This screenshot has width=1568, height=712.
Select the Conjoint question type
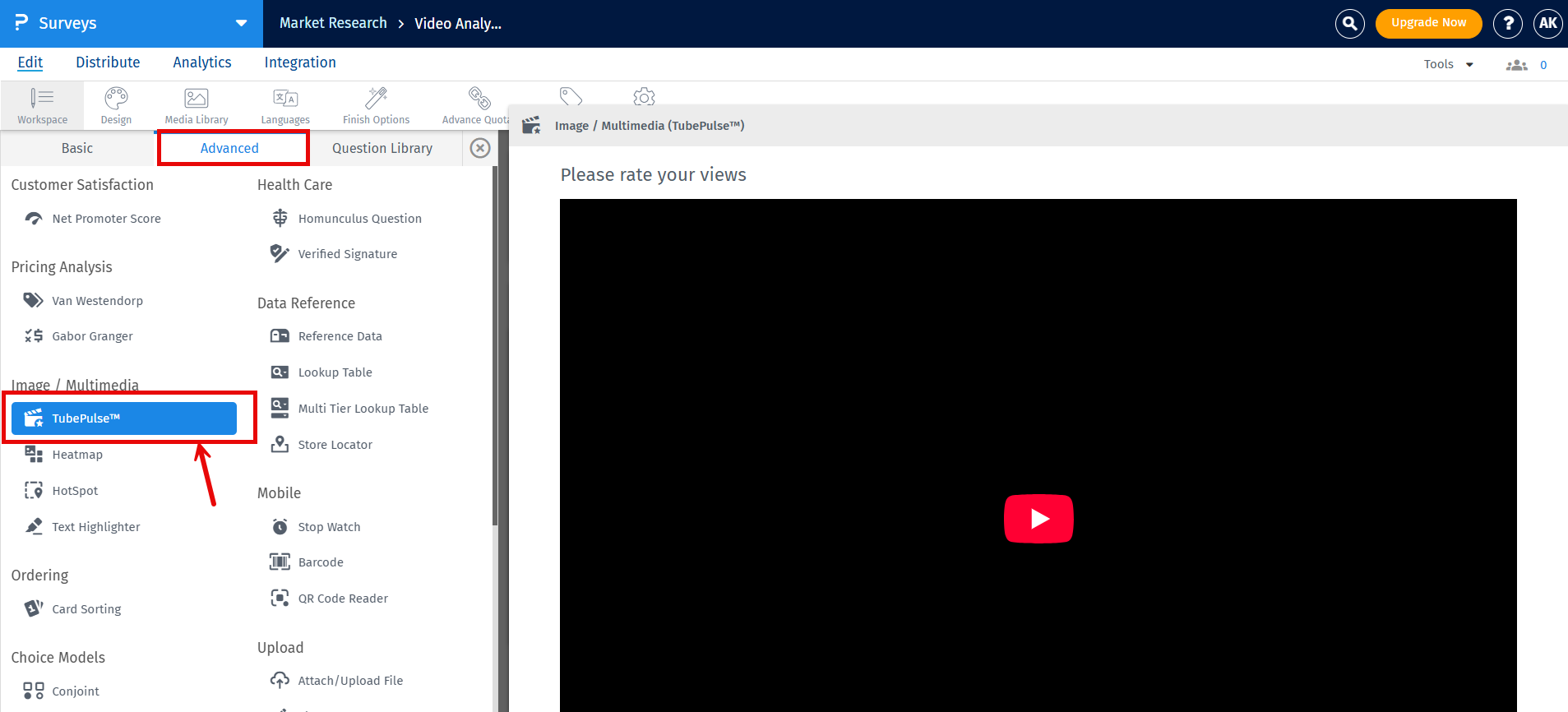point(75,691)
